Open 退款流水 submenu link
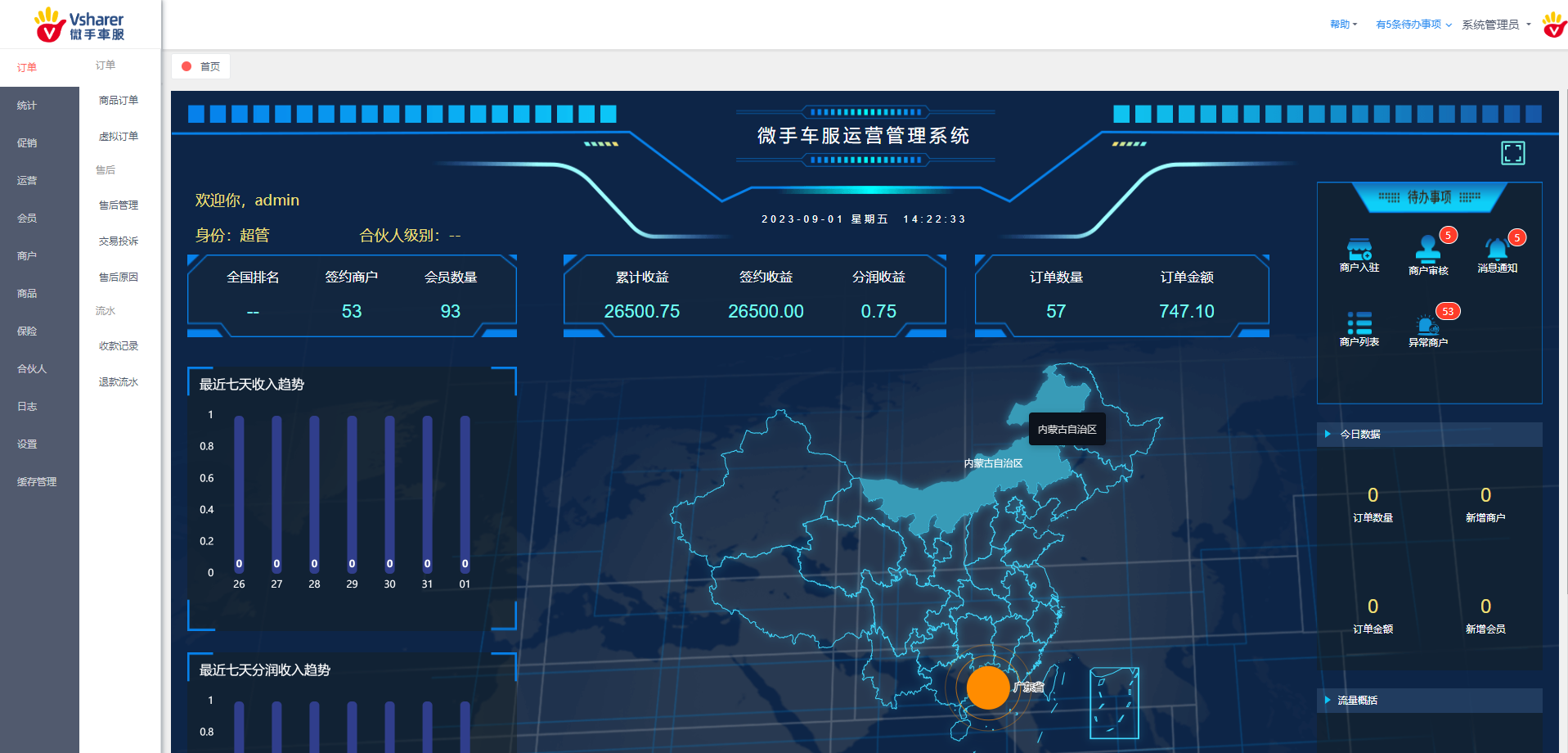Viewport: 1568px width, 753px height. [119, 382]
